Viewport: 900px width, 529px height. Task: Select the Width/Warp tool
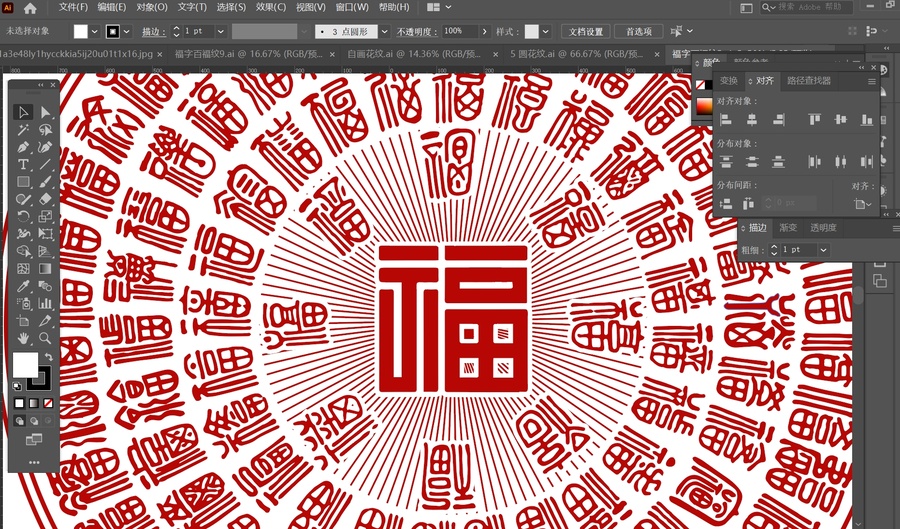click(x=23, y=234)
